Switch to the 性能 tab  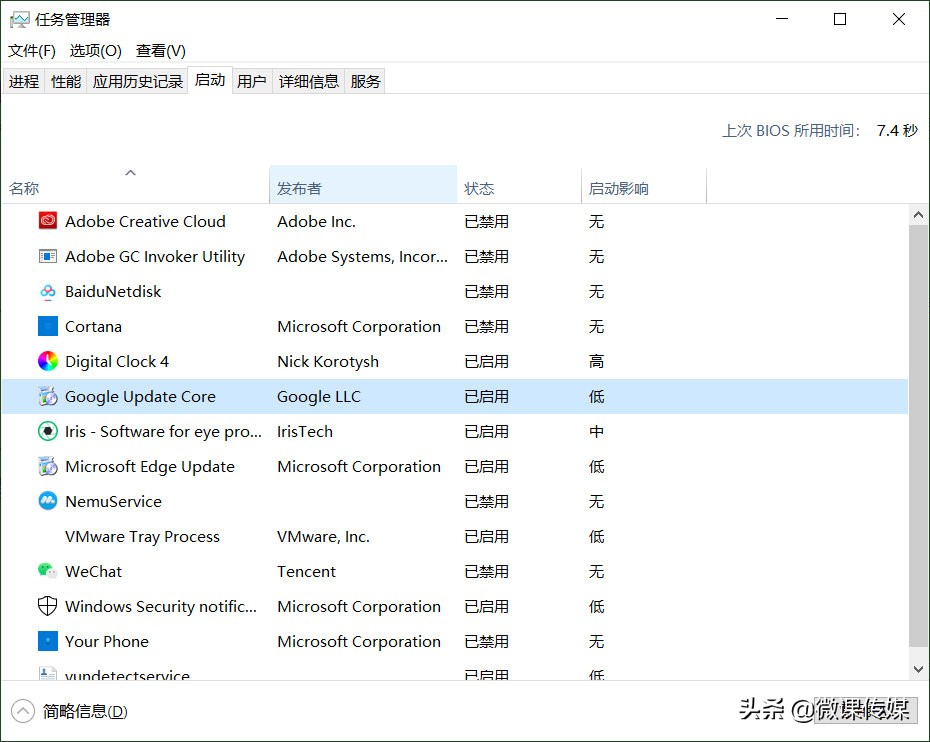point(65,81)
